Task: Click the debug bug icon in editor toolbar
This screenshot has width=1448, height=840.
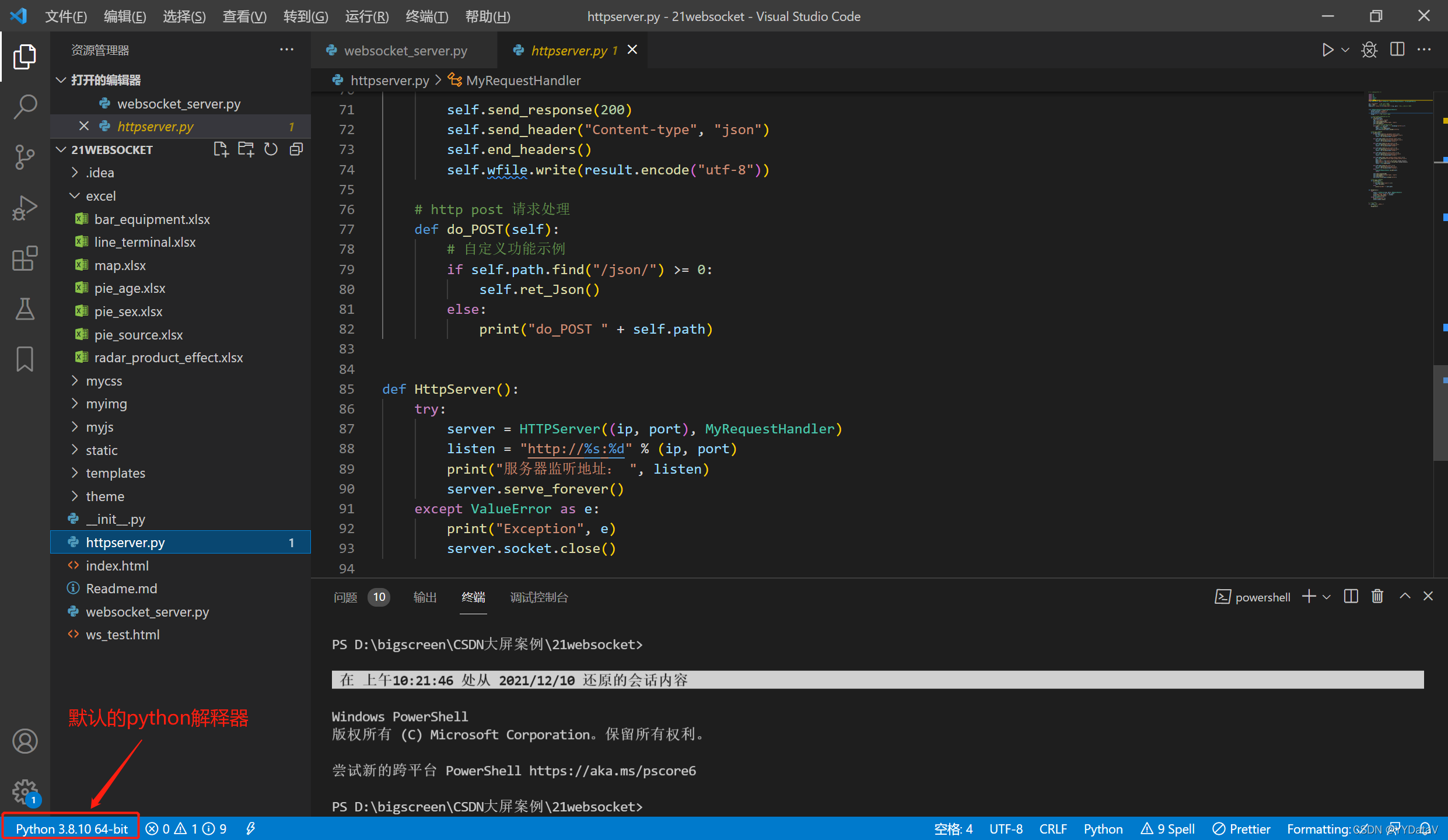Action: pyautogui.click(x=1369, y=50)
